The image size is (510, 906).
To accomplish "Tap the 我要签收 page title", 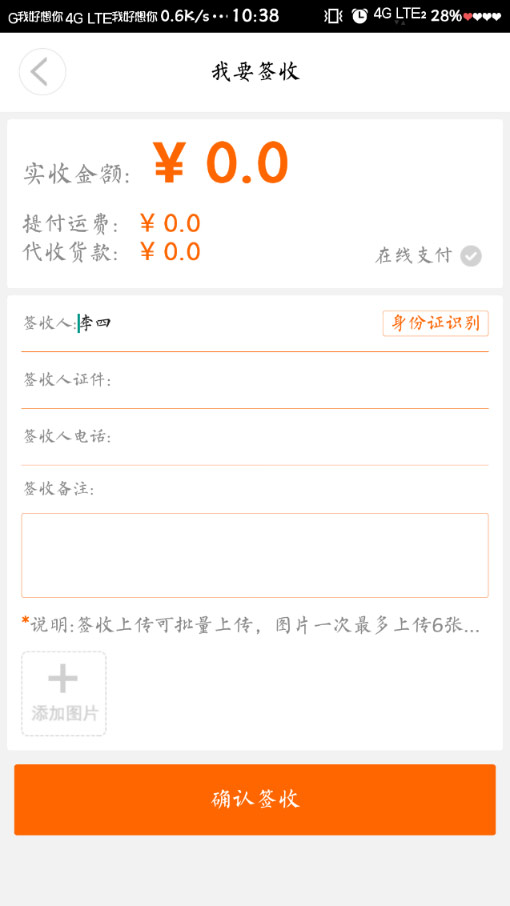I will pyautogui.click(x=255, y=72).
